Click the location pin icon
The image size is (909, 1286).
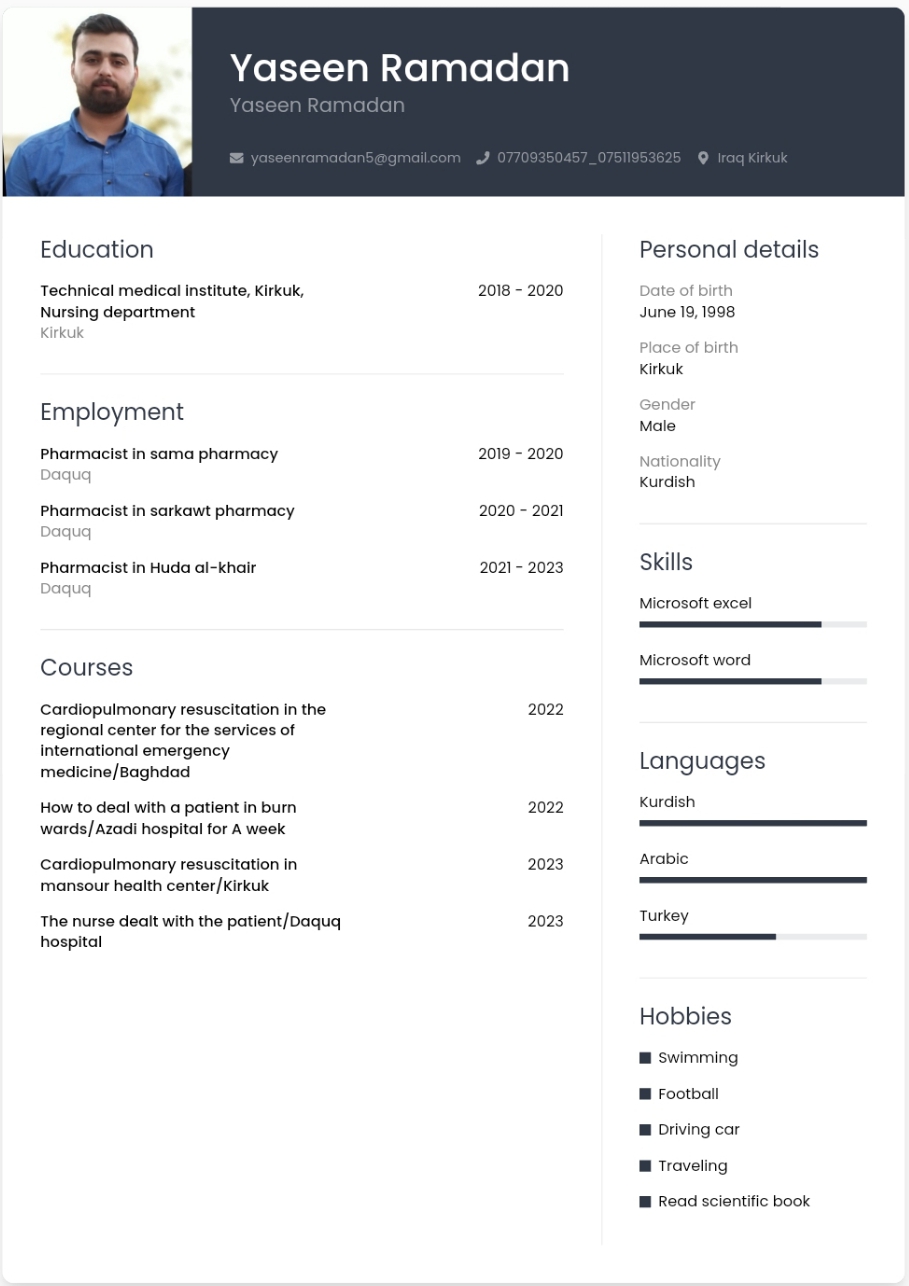click(x=703, y=158)
